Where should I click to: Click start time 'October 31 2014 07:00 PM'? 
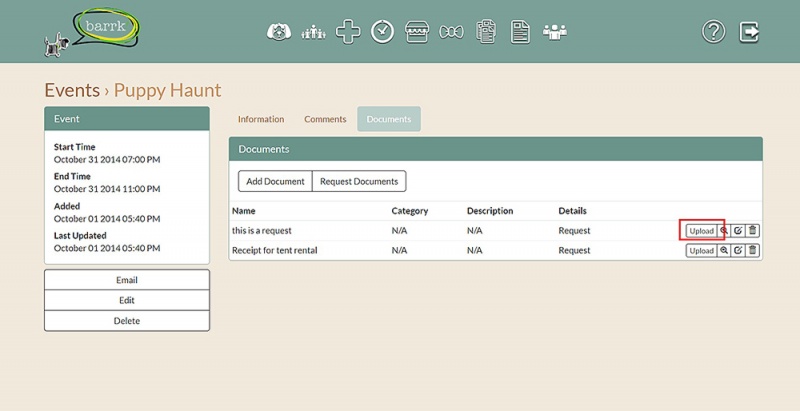(107, 160)
